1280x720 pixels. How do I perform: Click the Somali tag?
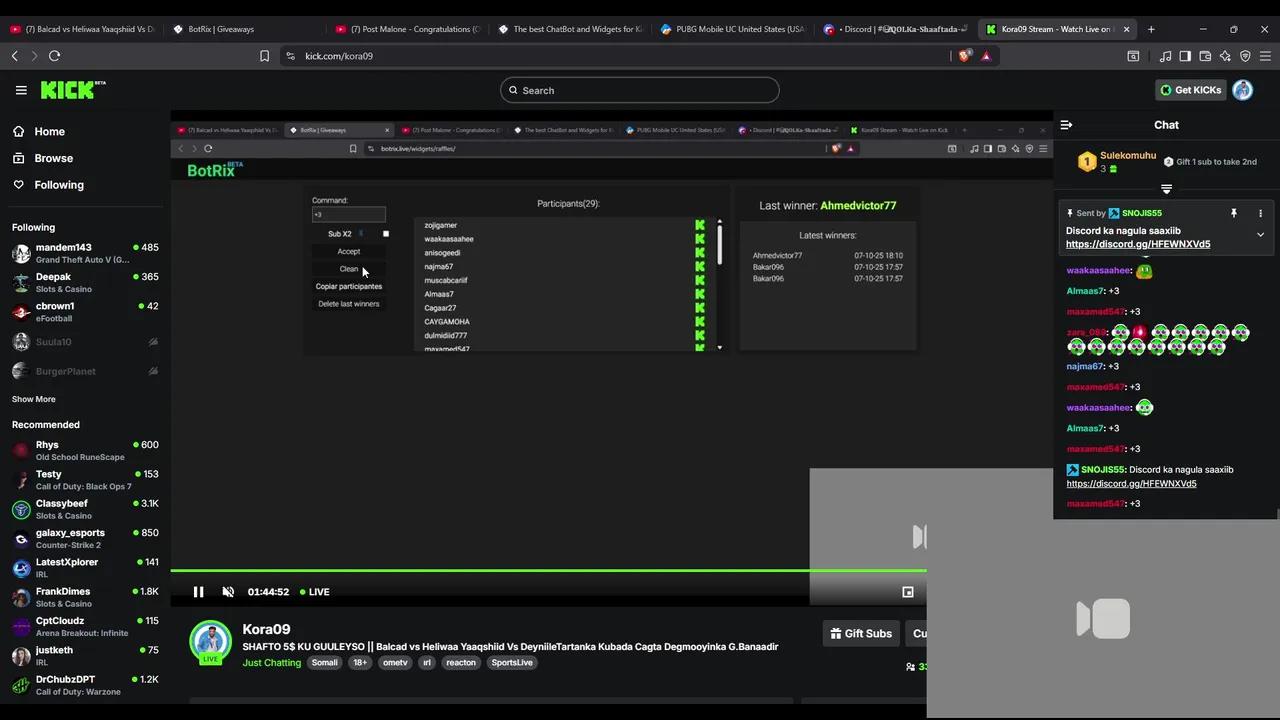324,662
